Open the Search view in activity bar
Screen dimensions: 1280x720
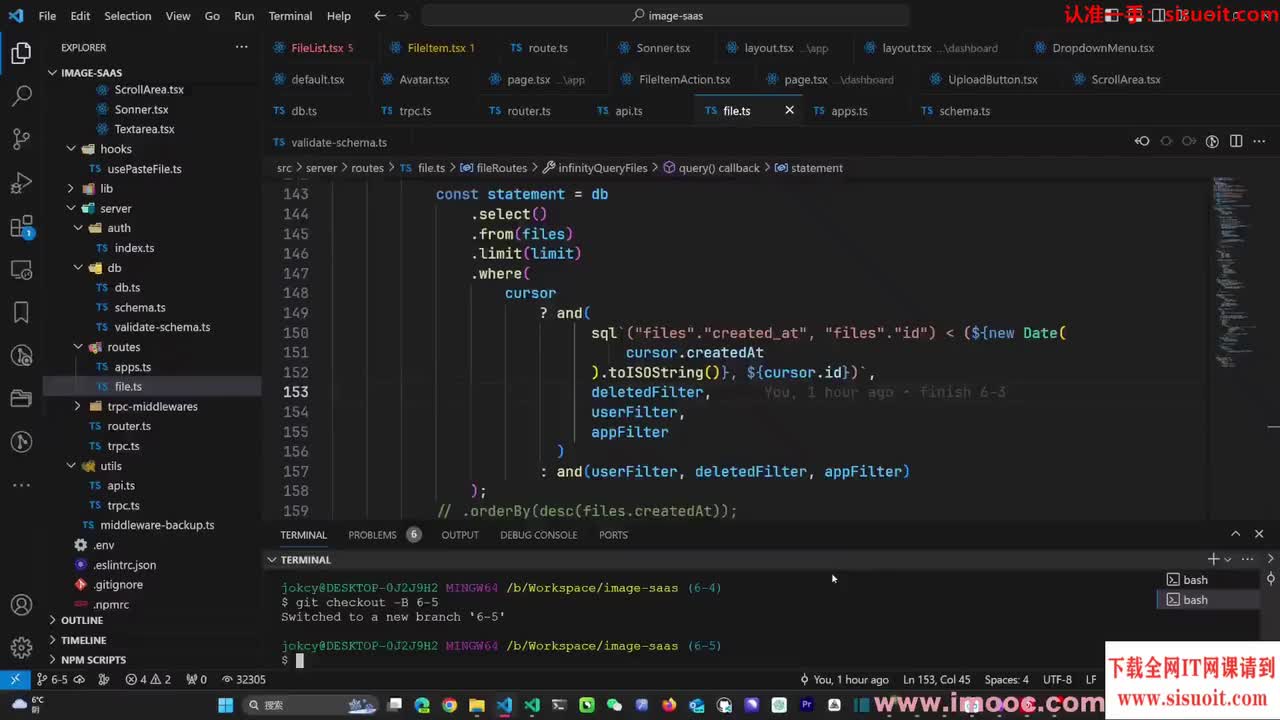tap(21, 96)
